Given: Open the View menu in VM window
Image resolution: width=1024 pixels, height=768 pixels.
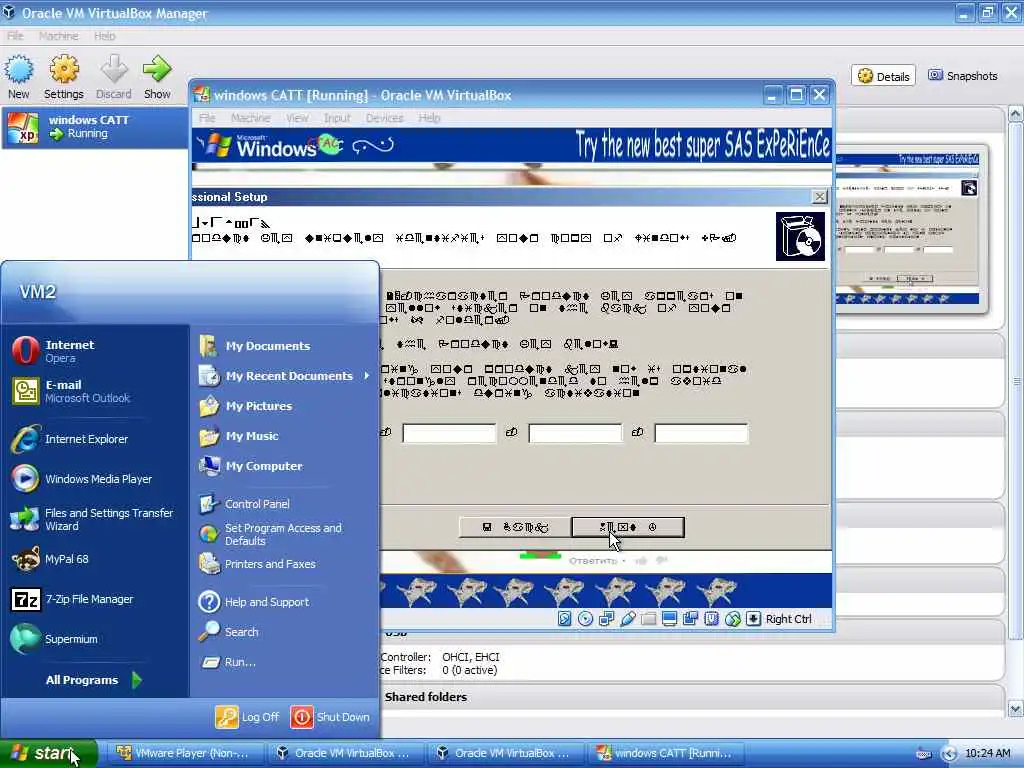Looking at the screenshot, I should [x=296, y=118].
